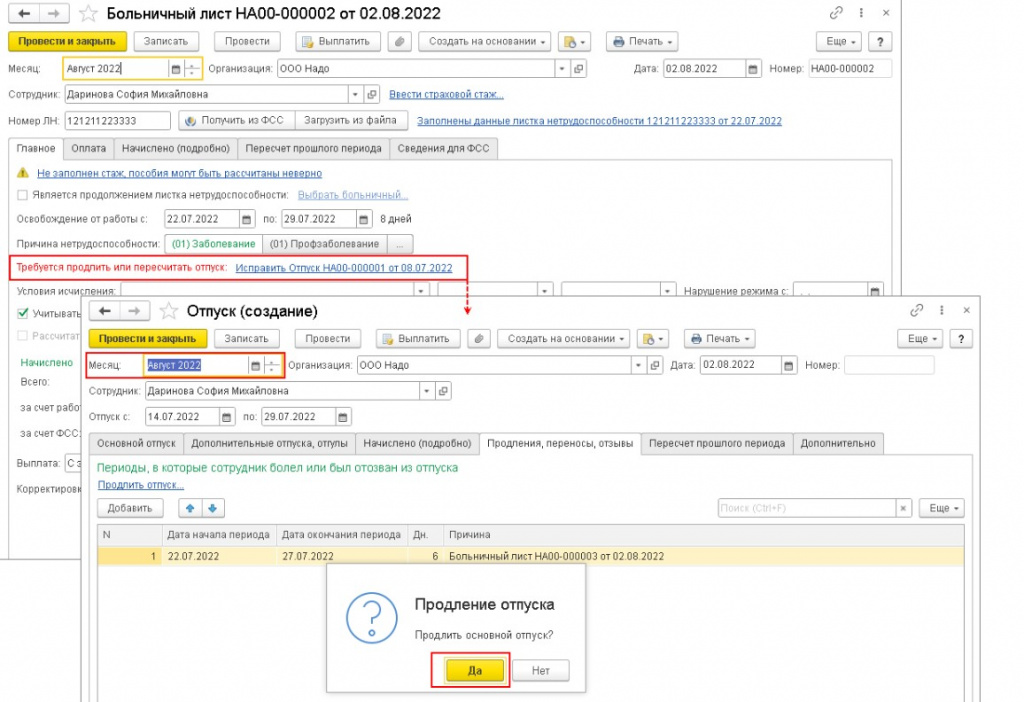This screenshot has height=702, width=1024.
Task: Star the Больничный лист document as favorite
Action: 88,14
